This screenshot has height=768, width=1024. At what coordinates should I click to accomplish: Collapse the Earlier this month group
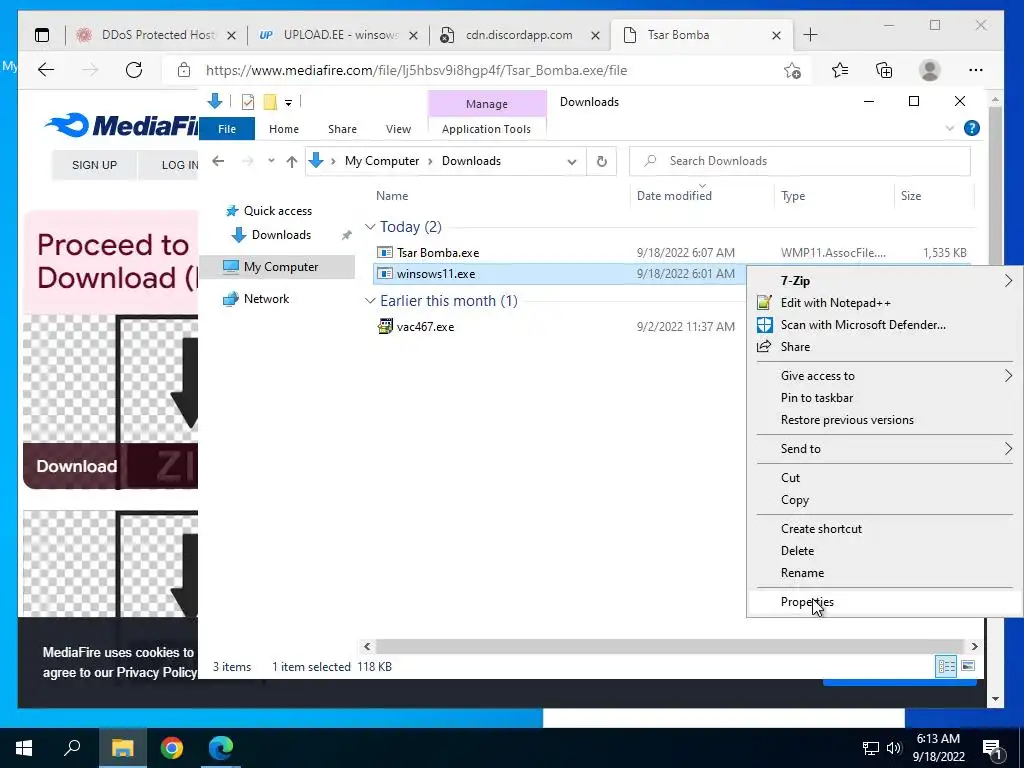(370, 300)
